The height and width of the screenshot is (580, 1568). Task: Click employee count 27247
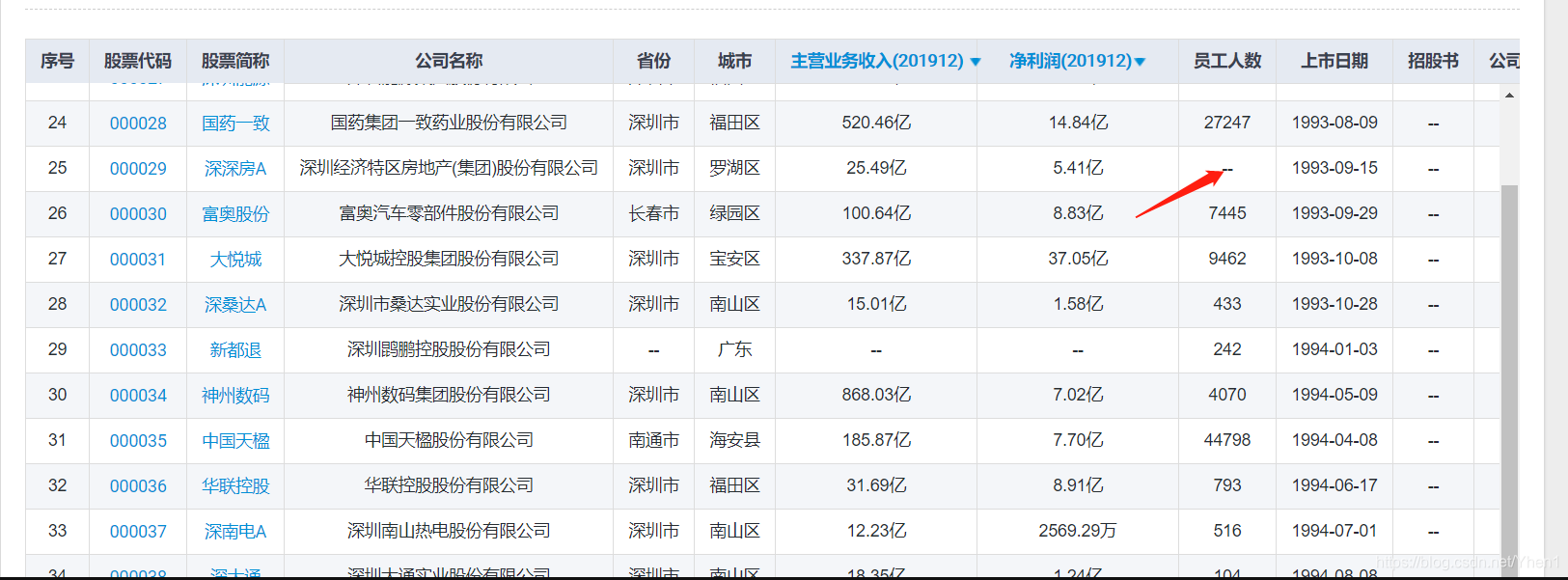[1227, 124]
